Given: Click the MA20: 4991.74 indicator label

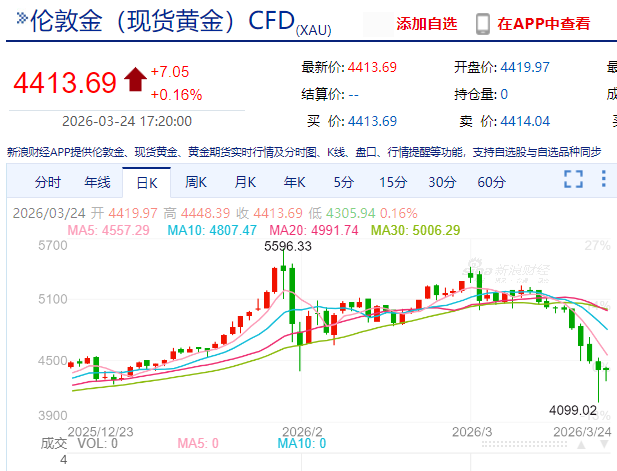Looking at the screenshot, I should tap(314, 230).
